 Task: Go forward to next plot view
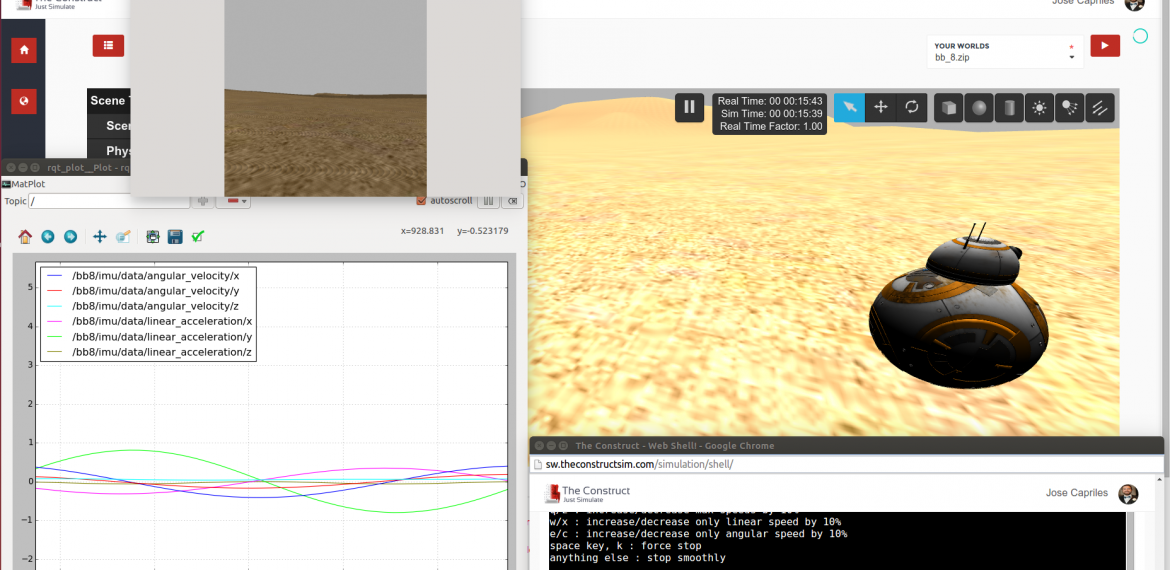(x=70, y=237)
